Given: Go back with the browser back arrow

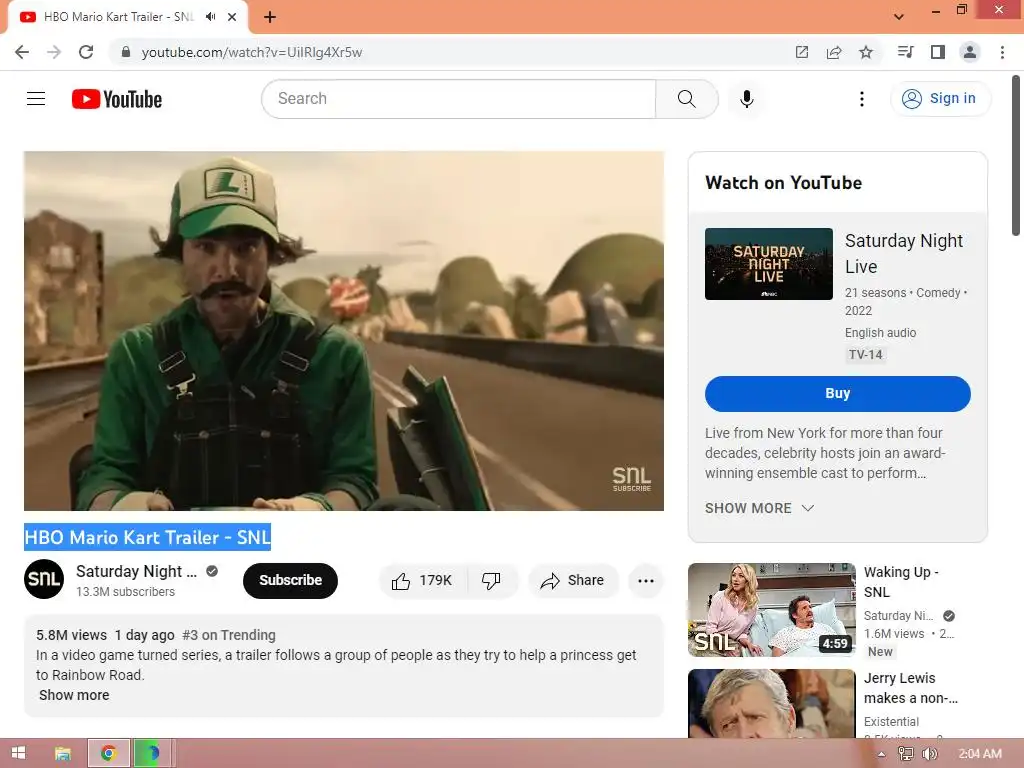Looking at the screenshot, I should 22,52.
